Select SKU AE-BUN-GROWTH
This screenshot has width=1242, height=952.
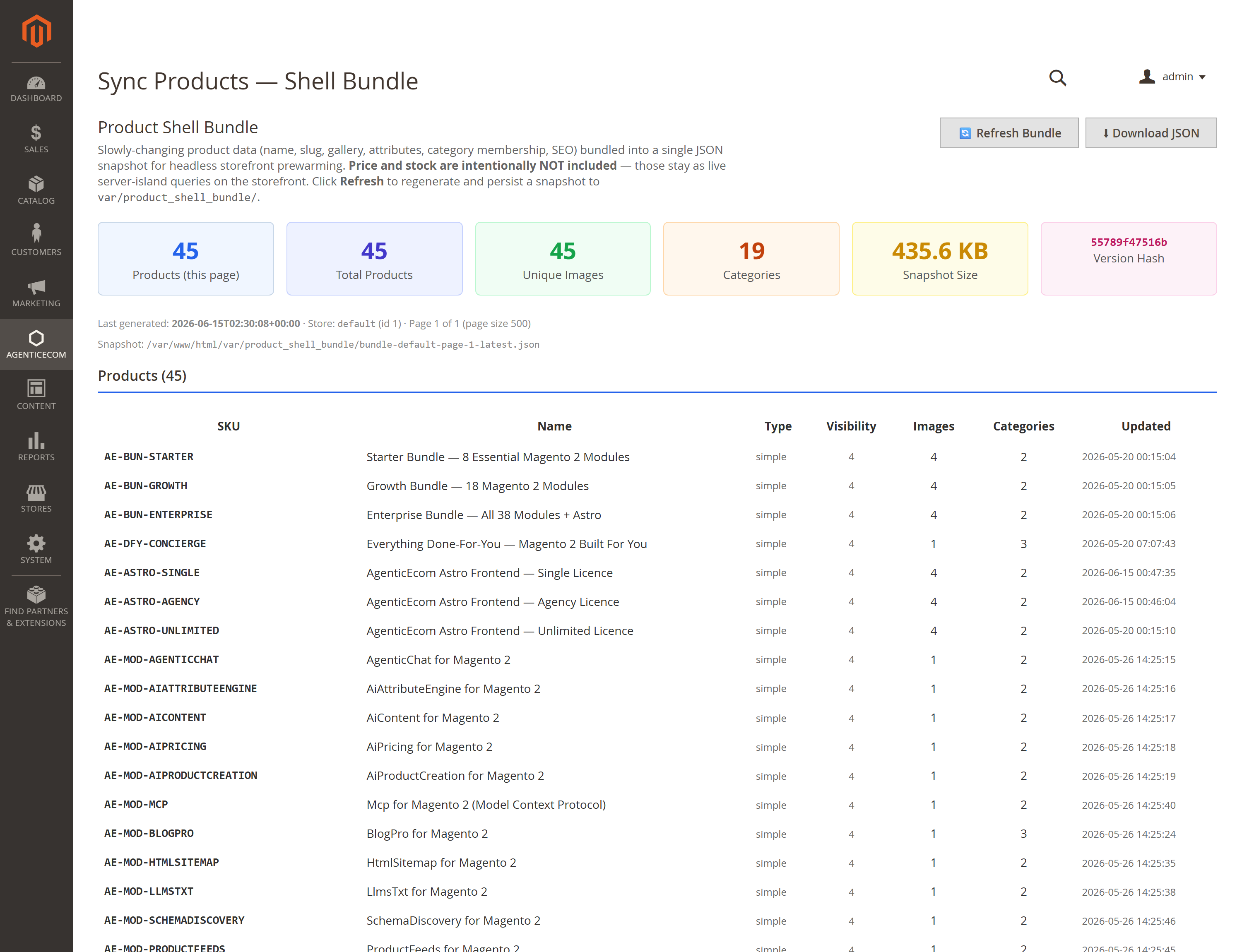click(x=145, y=486)
